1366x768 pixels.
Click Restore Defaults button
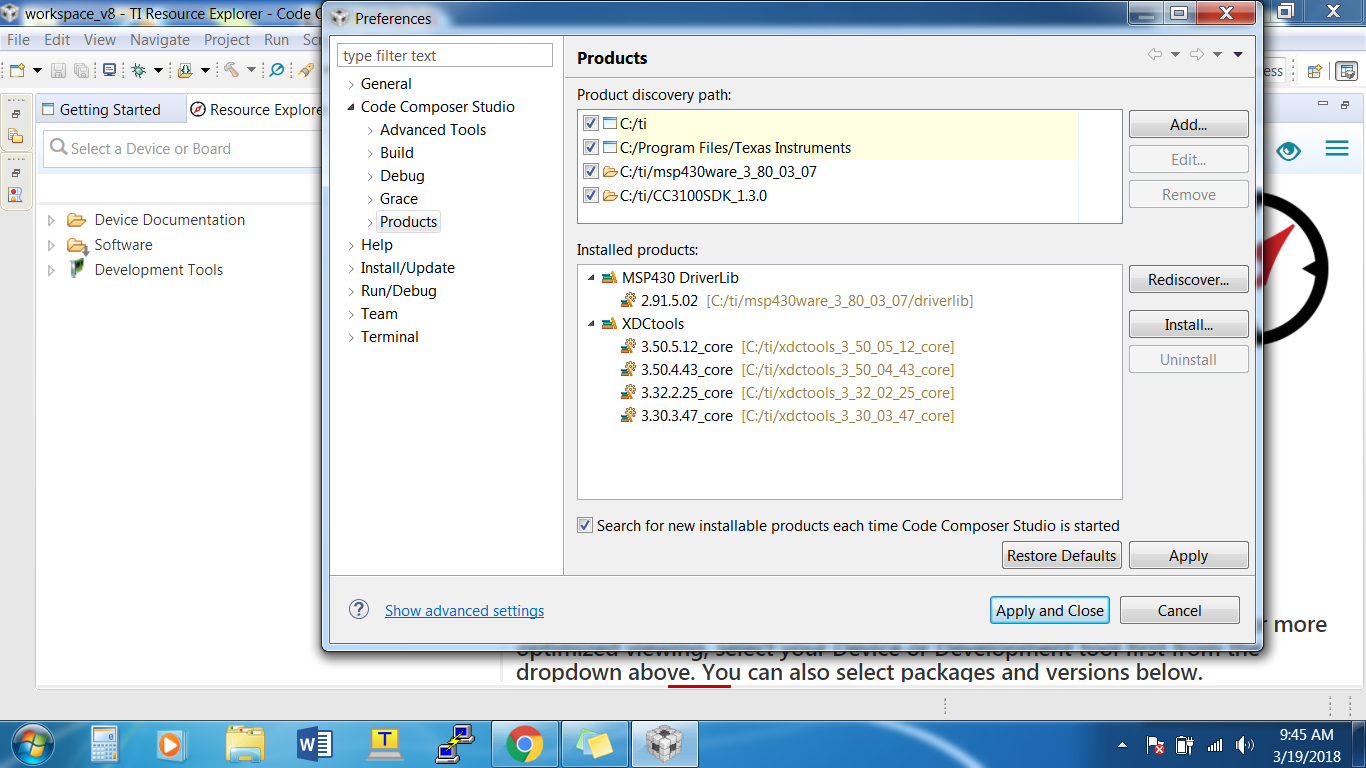click(1062, 556)
